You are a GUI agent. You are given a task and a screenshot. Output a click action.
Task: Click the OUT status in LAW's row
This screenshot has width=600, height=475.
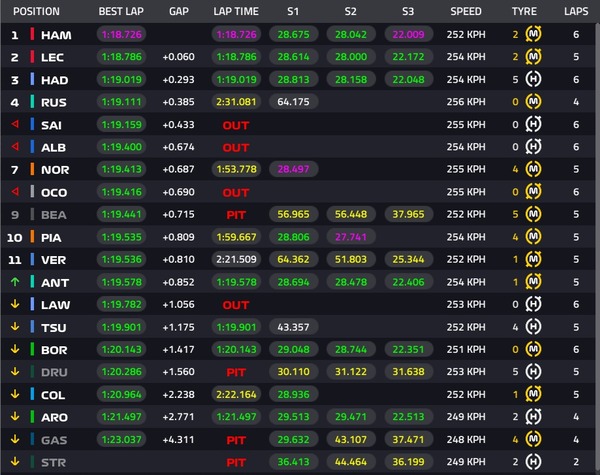point(236,304)
